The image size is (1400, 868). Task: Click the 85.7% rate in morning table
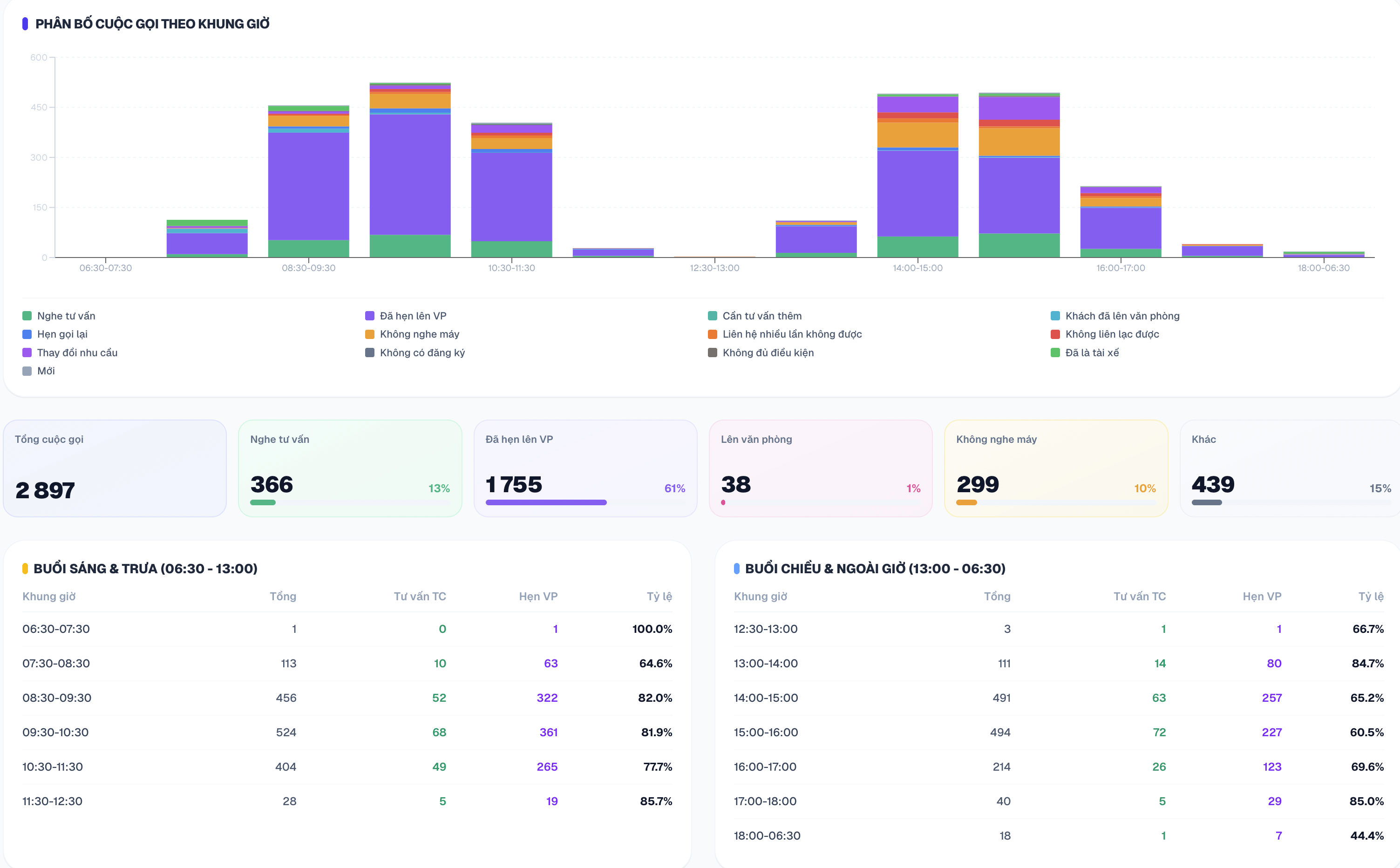656,801
